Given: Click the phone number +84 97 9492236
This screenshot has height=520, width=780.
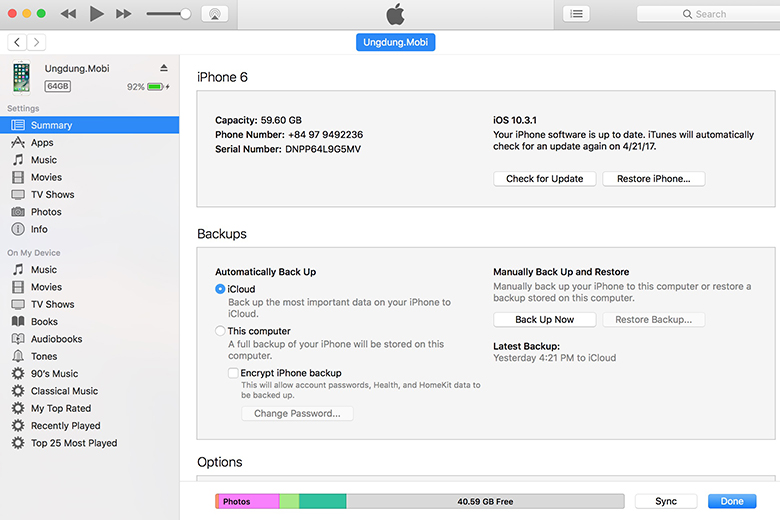Looking at the screenshot, I should pos(325,134).
